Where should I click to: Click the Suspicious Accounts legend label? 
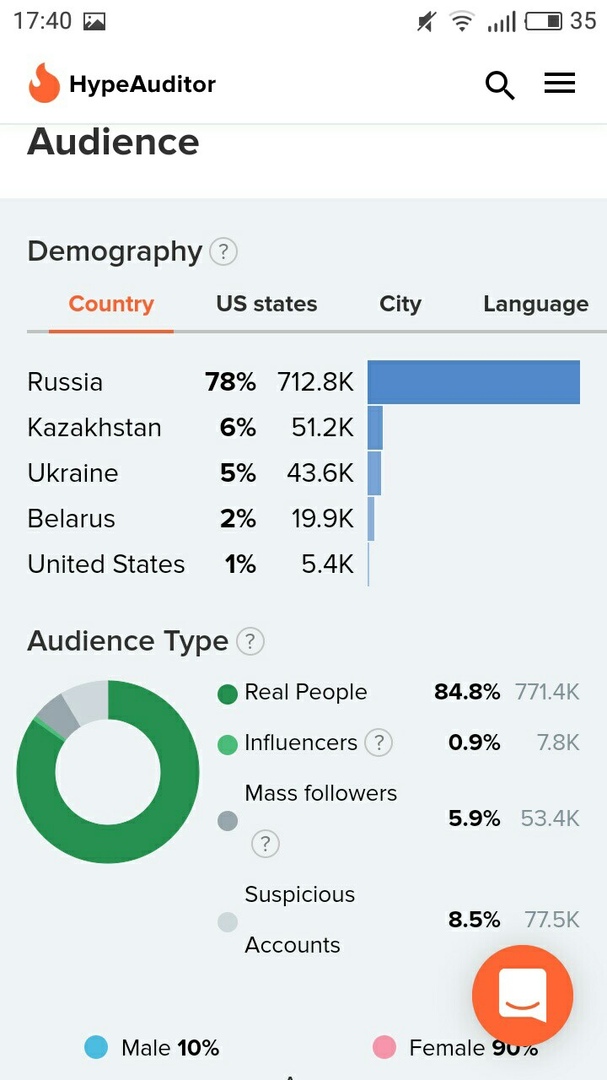pyautogui.click(x=299, y=919)
